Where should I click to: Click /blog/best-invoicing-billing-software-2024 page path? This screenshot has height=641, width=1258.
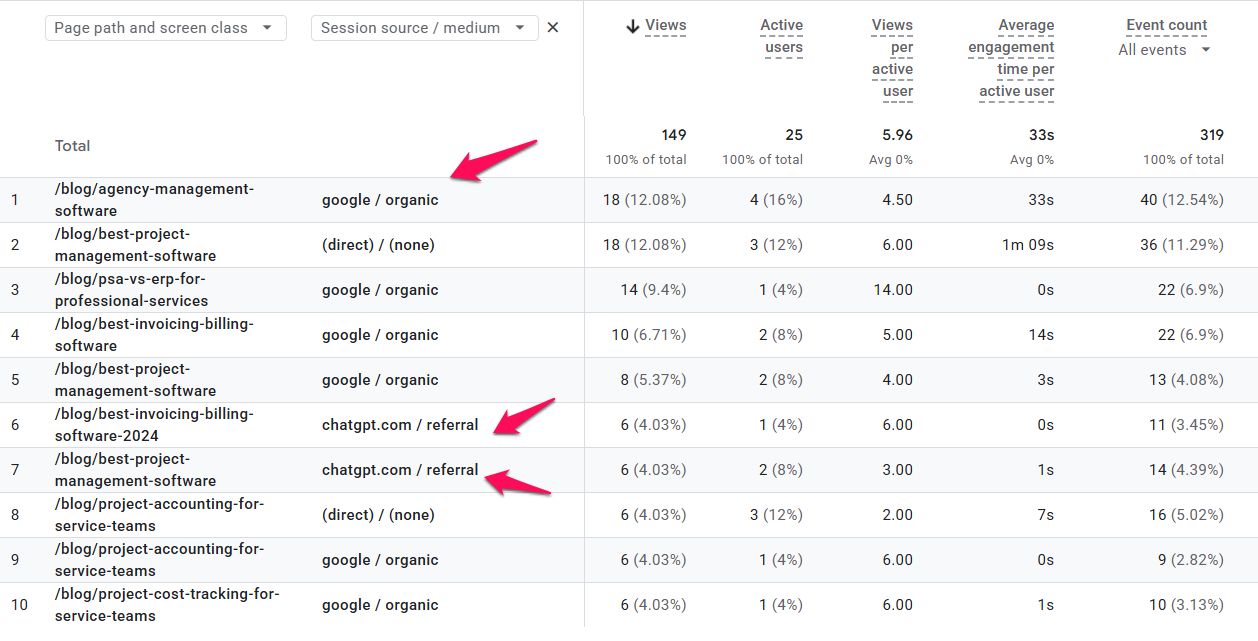155,425
